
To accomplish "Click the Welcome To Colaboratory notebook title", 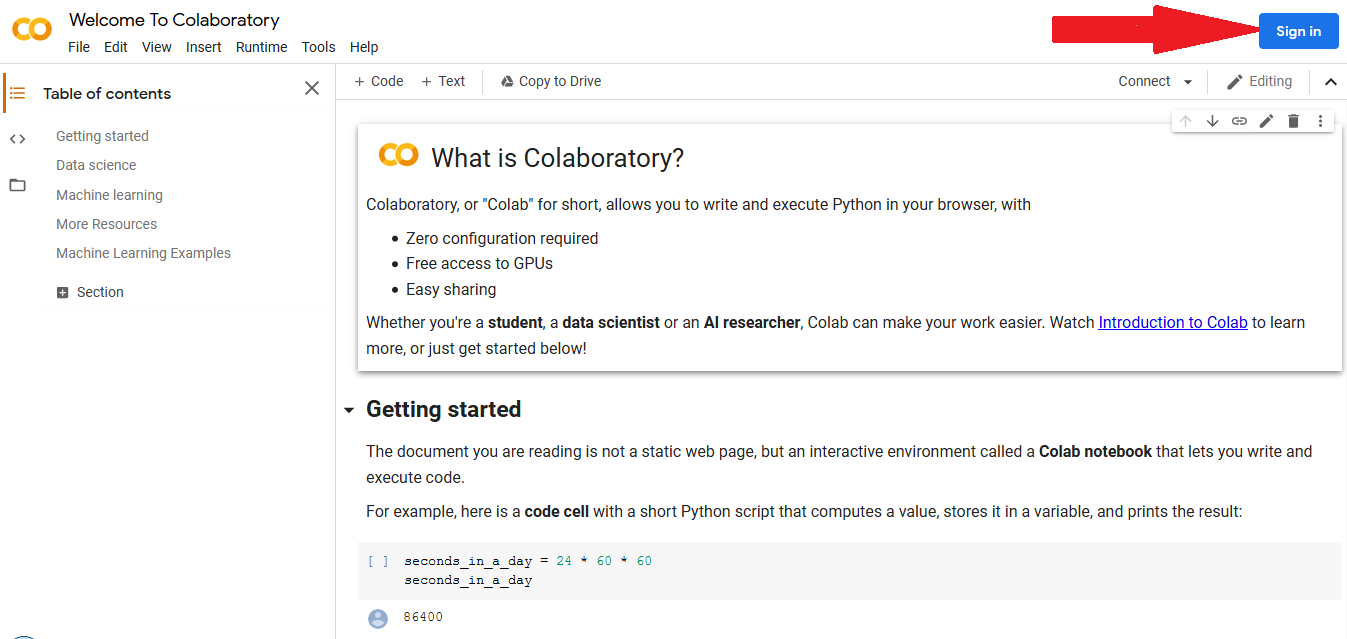I will [174, 20].
